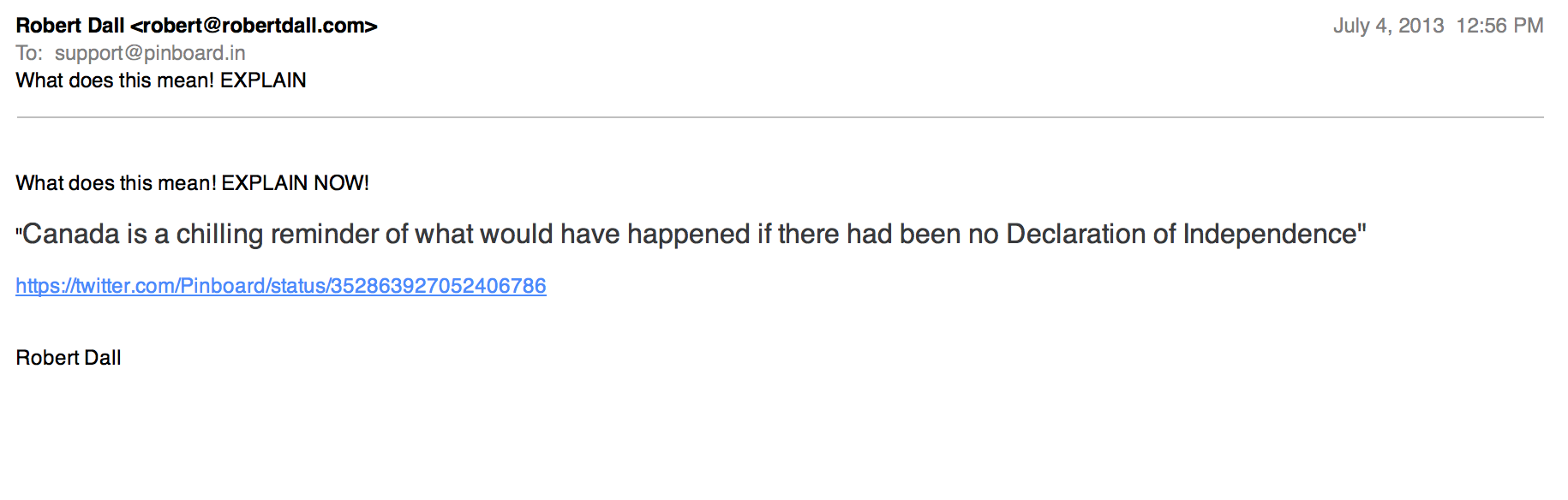Click the 'To:' label in header

coord(29,53)
